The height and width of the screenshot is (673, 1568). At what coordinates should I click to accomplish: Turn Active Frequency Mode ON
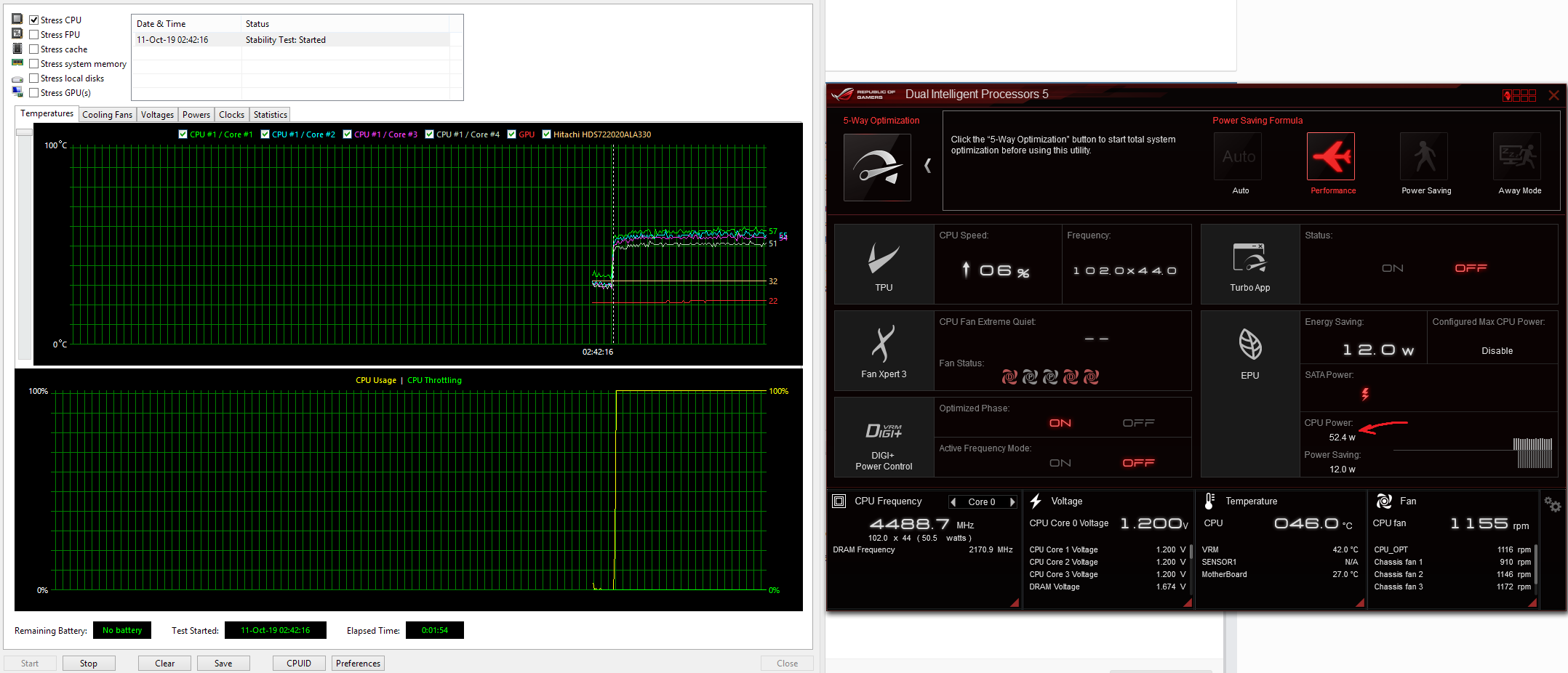[x=1060, y=463]
